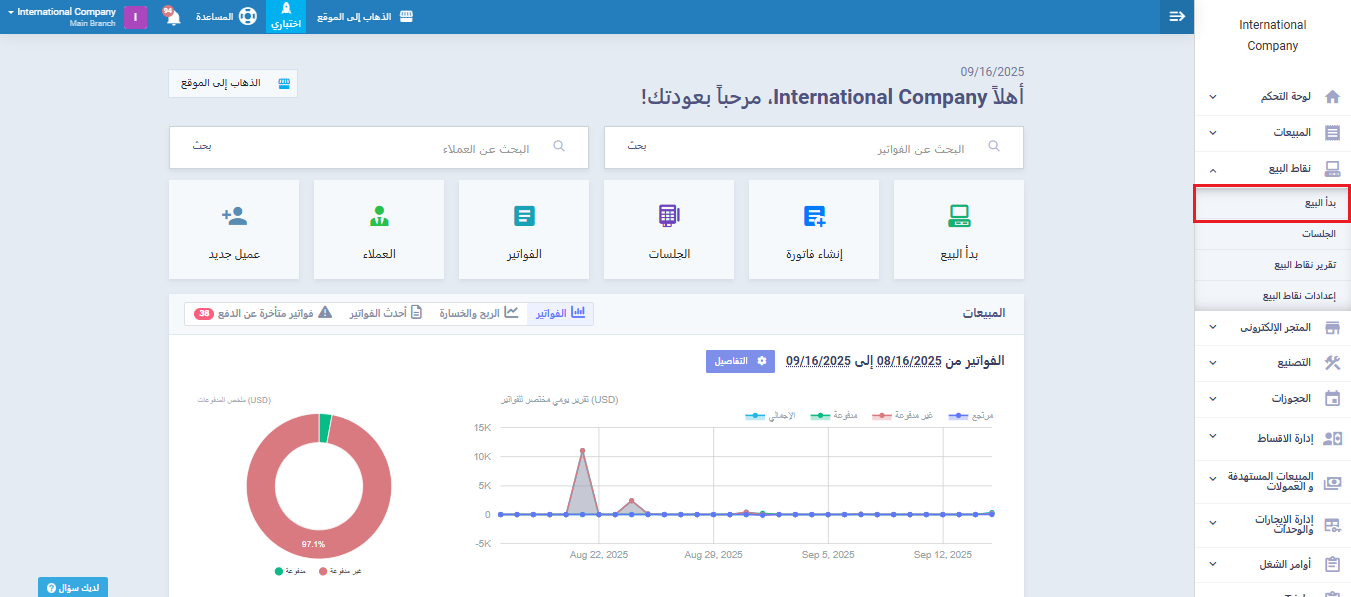Viewport: 1351px width, 597px height.
Task: Click the Go to Site (الذهاب إلى الموقع) button below header
Action: pos(233,83)
